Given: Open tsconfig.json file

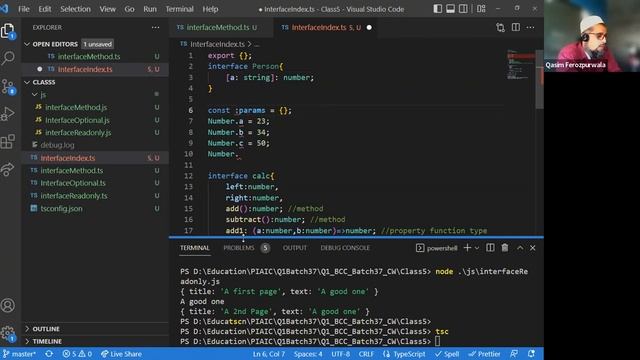Looking at the screenshot, I should coord(95,209).
